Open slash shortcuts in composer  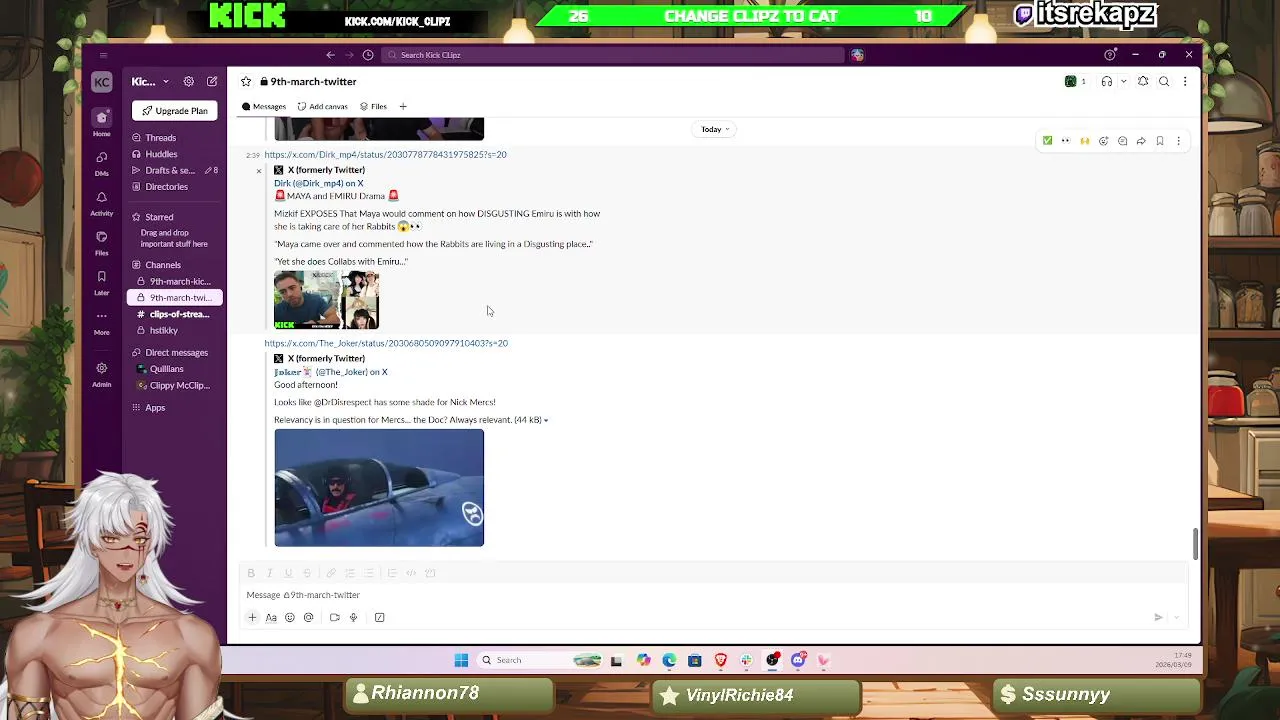[x=379, y=618]
